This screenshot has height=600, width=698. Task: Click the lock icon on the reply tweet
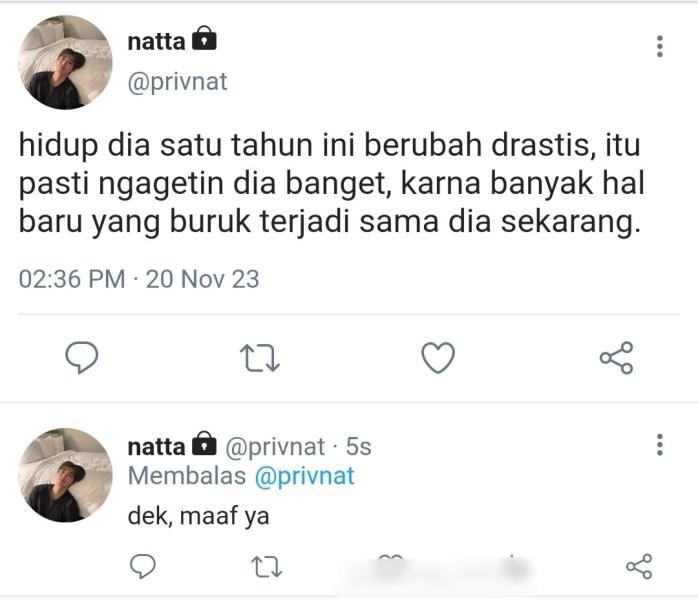coord(204,445)
